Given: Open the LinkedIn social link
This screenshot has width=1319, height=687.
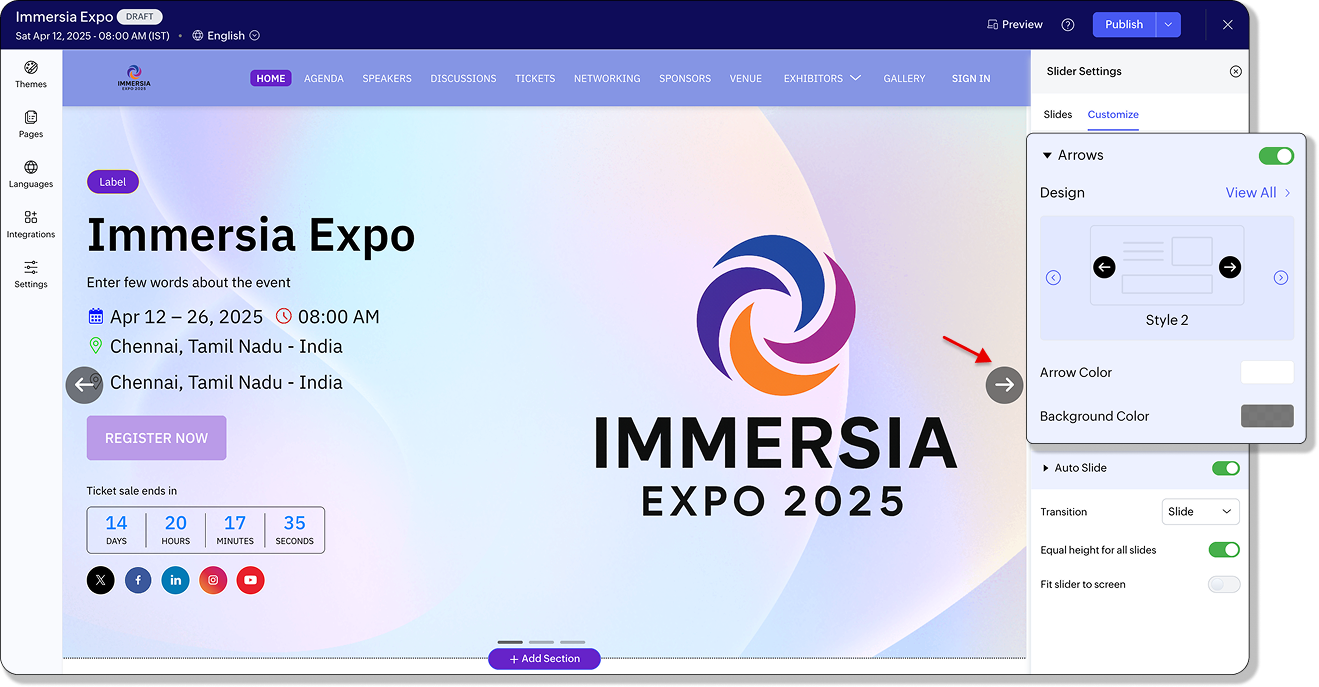Looking at the screenshot, I should point(175,580).
